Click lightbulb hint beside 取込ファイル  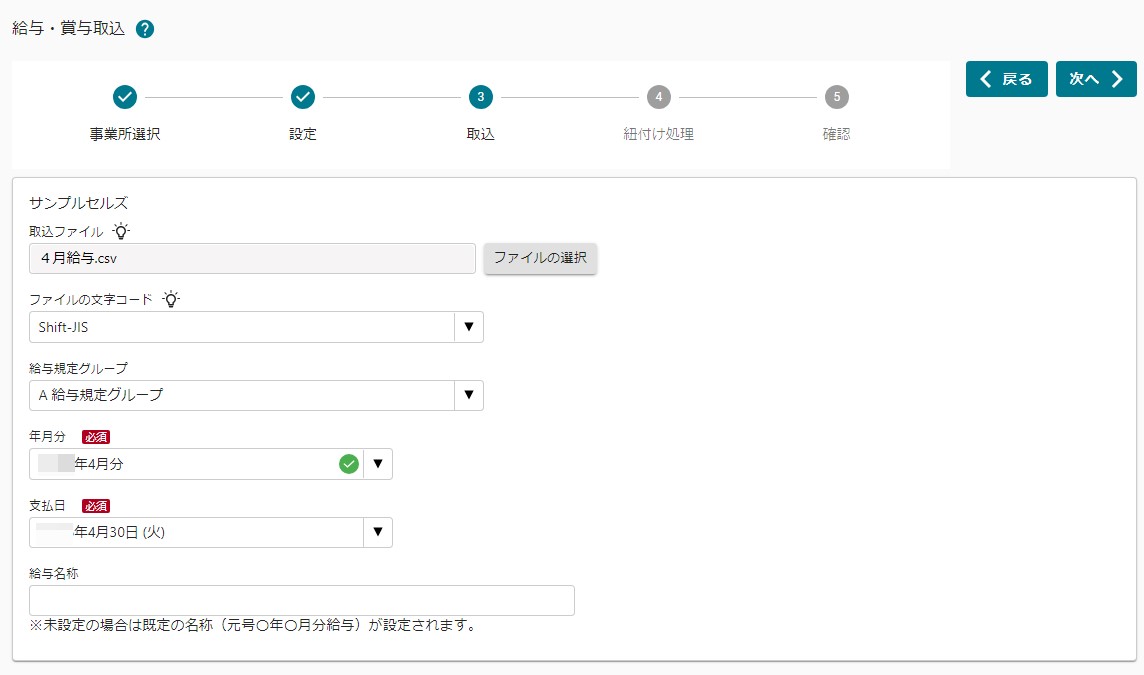121,231
